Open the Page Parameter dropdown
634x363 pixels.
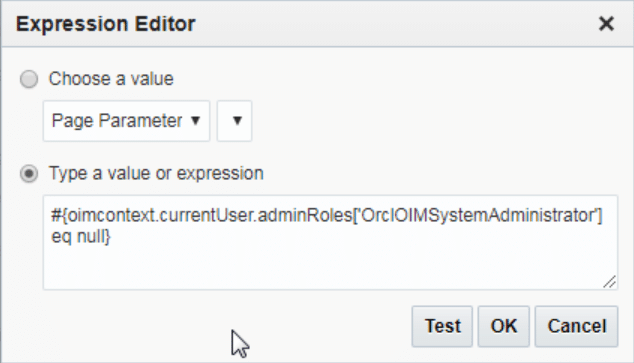(x=127, y=121)
